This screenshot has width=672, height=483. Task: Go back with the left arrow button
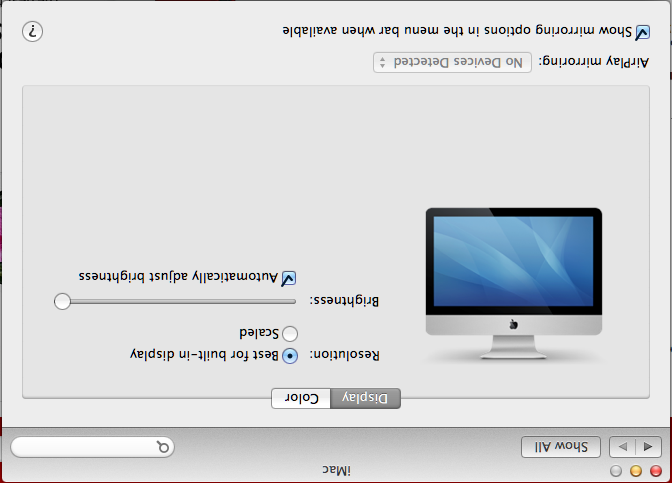[x=648, y=447]
